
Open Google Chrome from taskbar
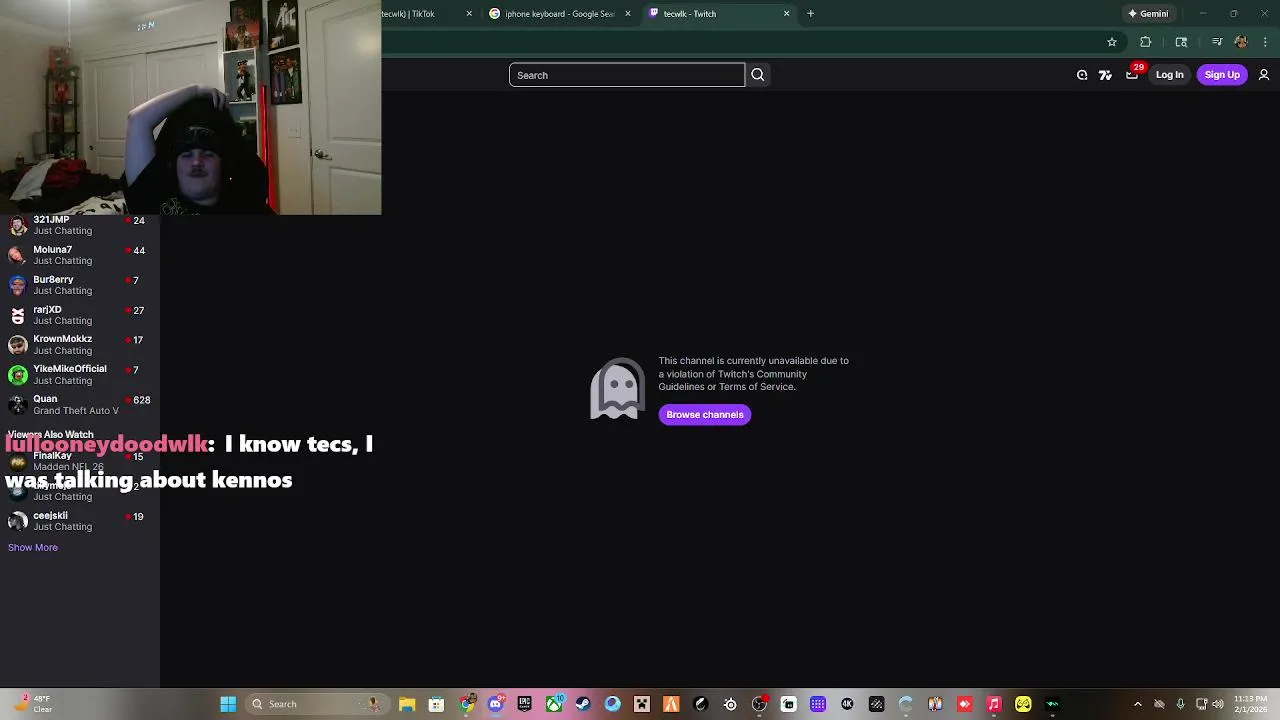(x=466, y=704)
